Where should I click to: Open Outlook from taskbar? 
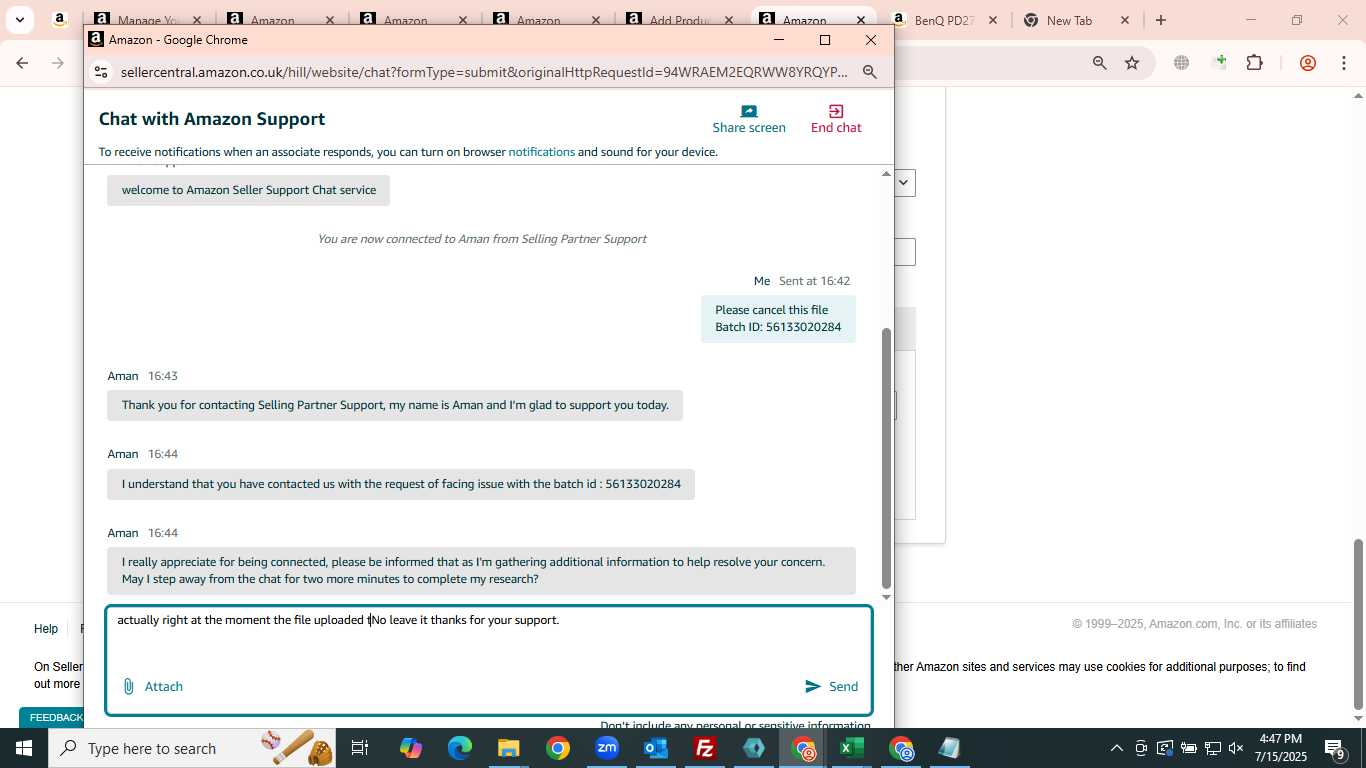pos(656,748)
